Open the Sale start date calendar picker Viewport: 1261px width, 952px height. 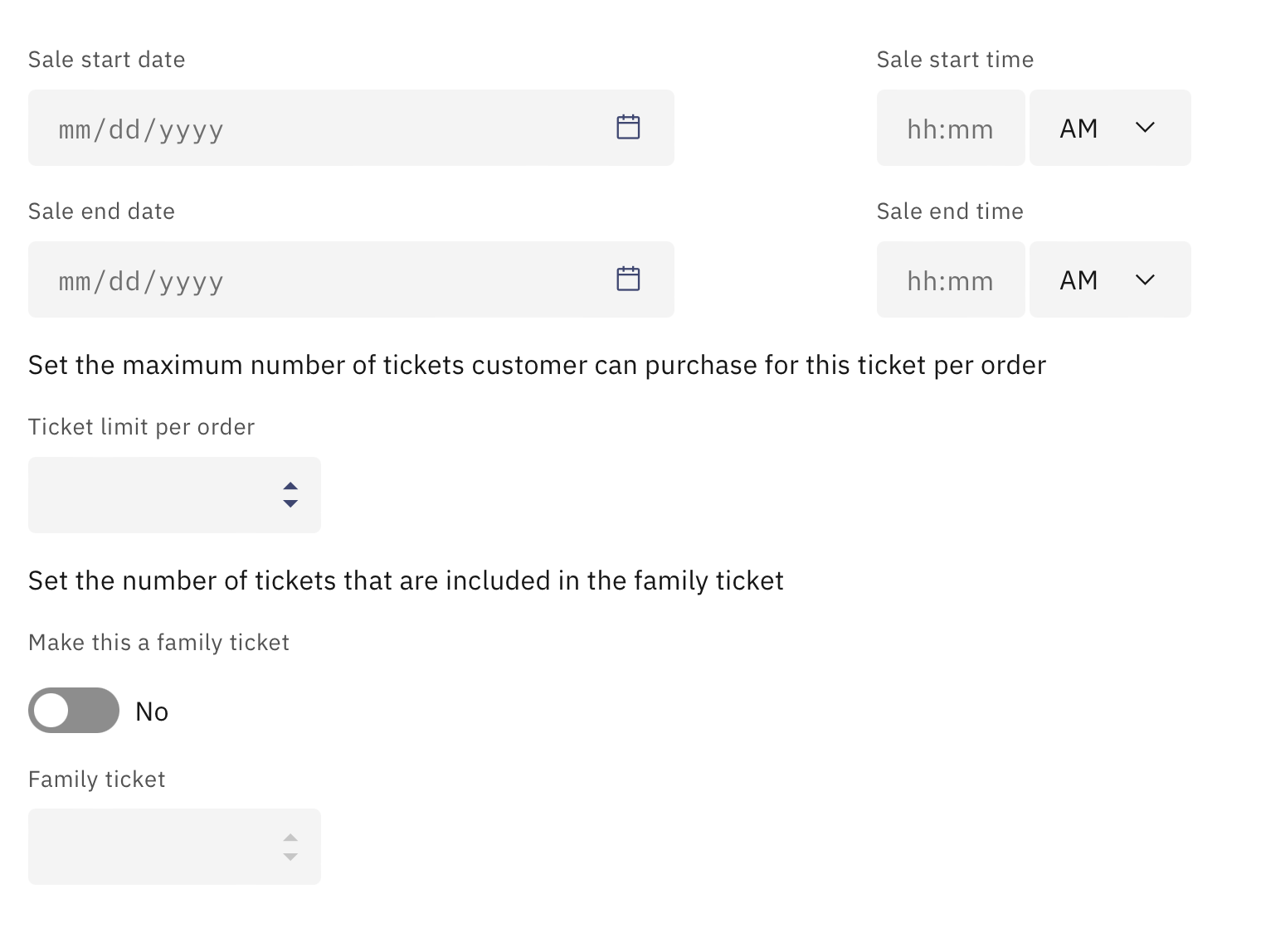628,127
